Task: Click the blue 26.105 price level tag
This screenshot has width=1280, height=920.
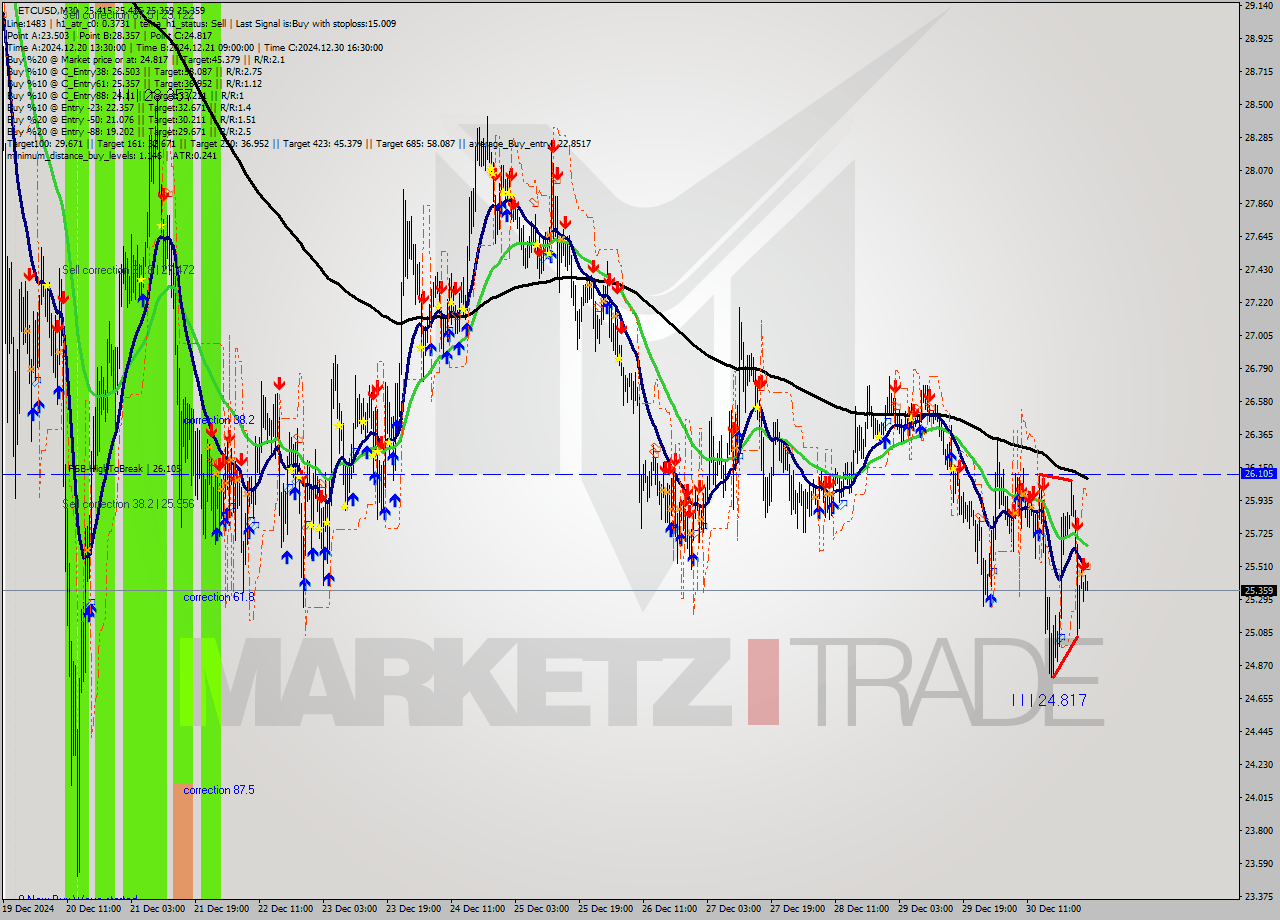Action: (1259, 474)
